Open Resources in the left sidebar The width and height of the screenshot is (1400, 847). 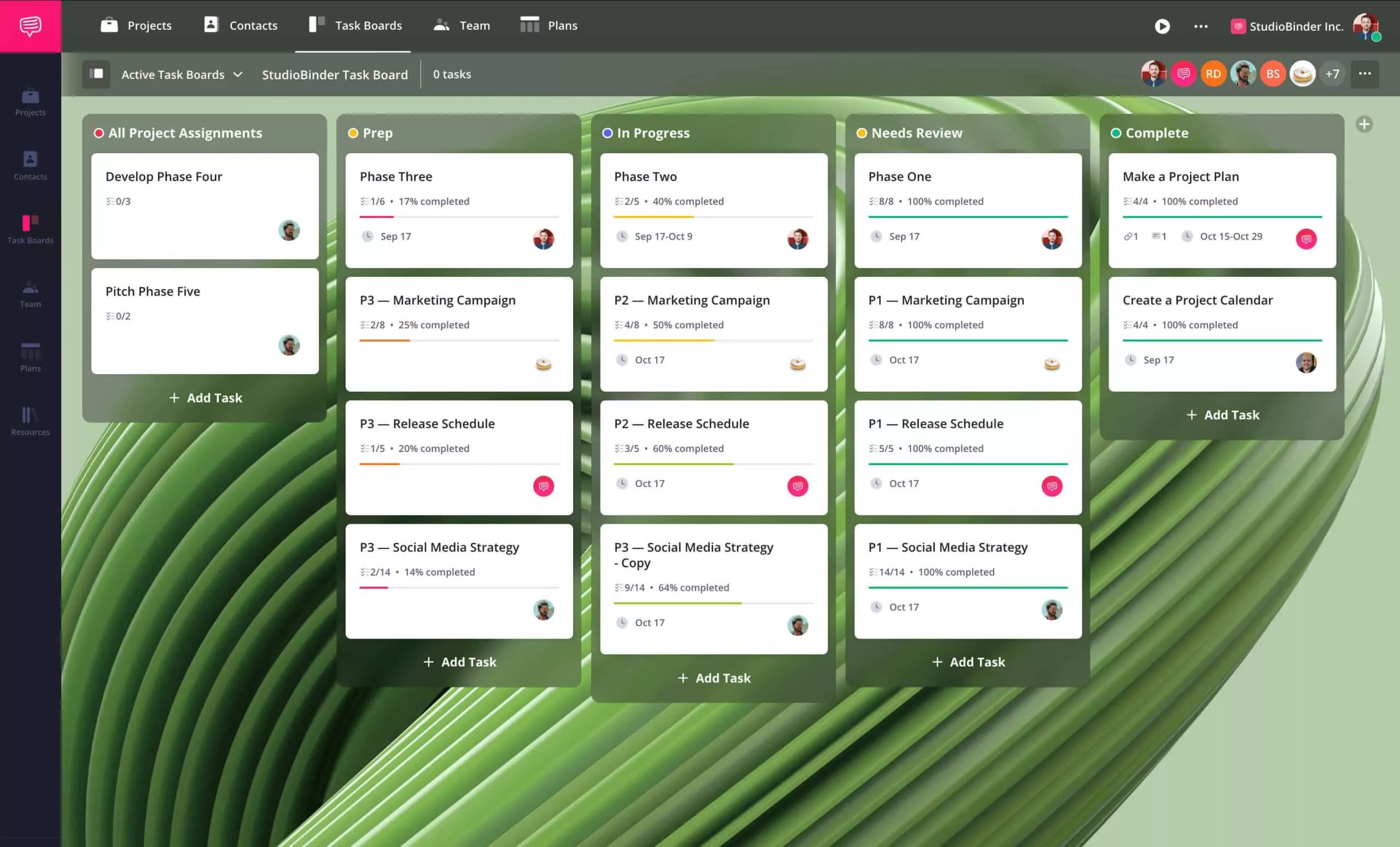coord(30,421)
